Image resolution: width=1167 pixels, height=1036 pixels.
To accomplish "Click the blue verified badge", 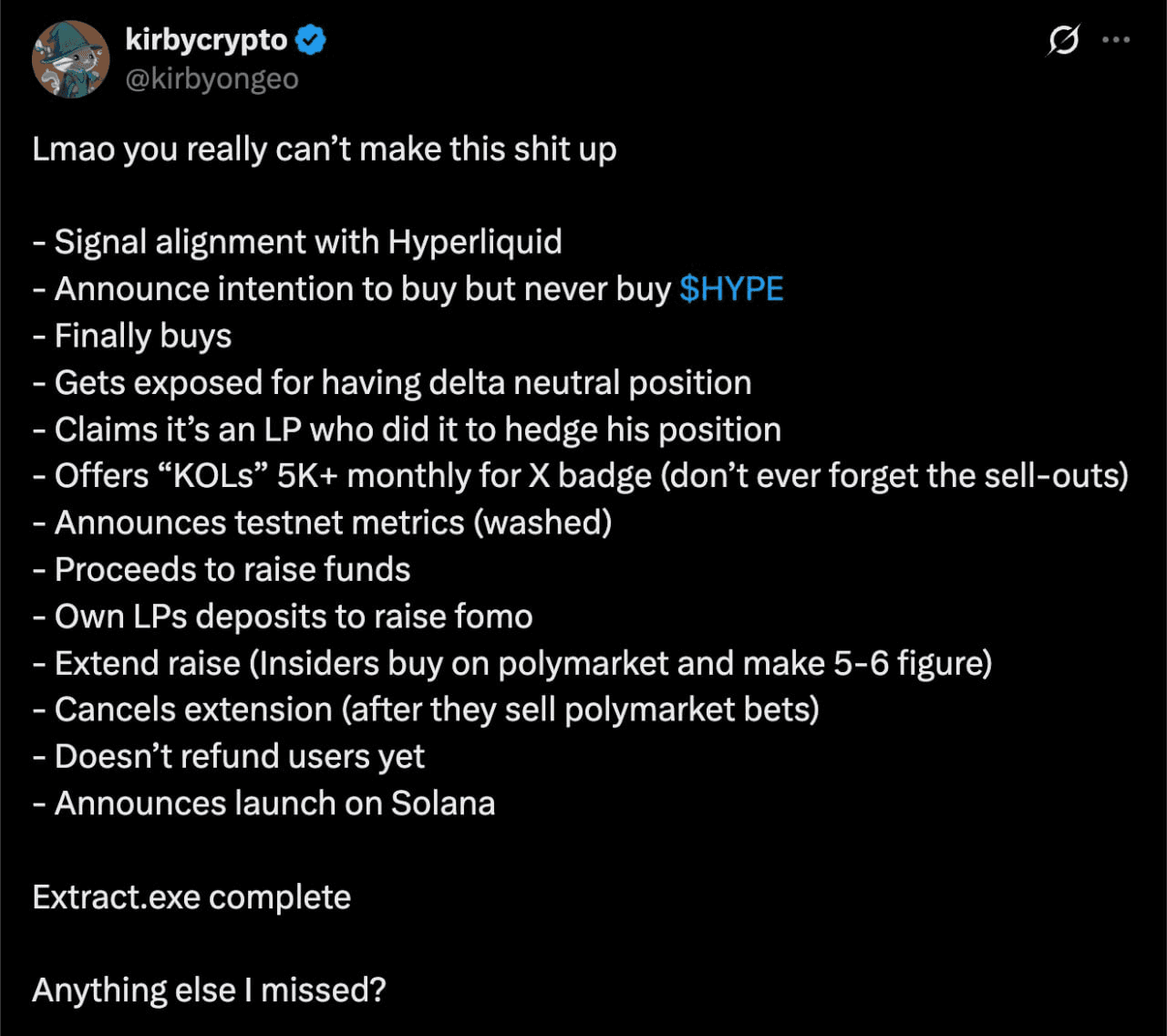I will pyautogui.click(x=312, y=40).
